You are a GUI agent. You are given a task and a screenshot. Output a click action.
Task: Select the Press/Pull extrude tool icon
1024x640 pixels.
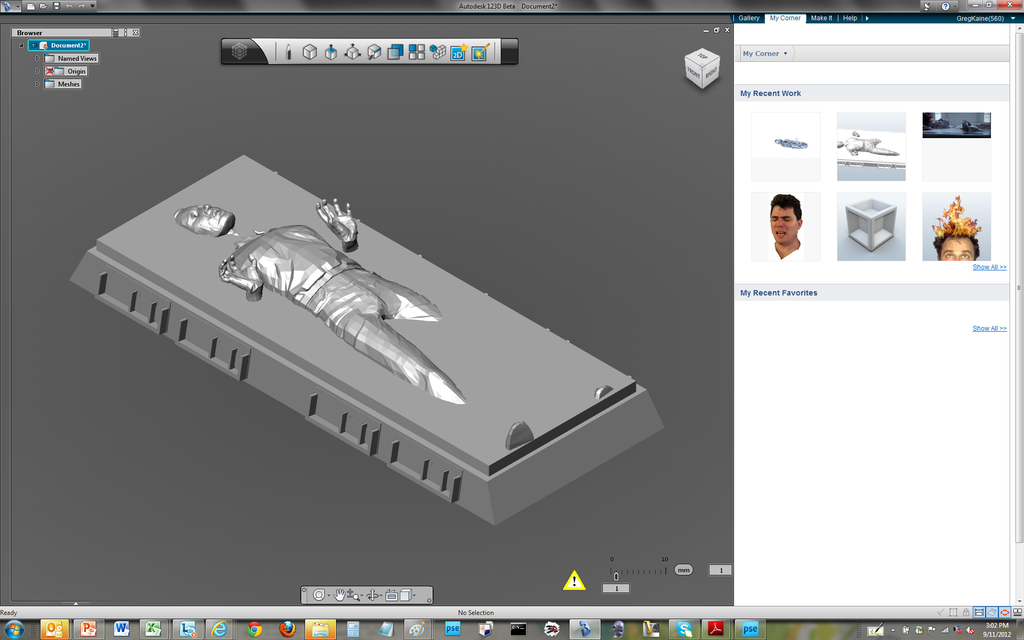coord(331,52)
